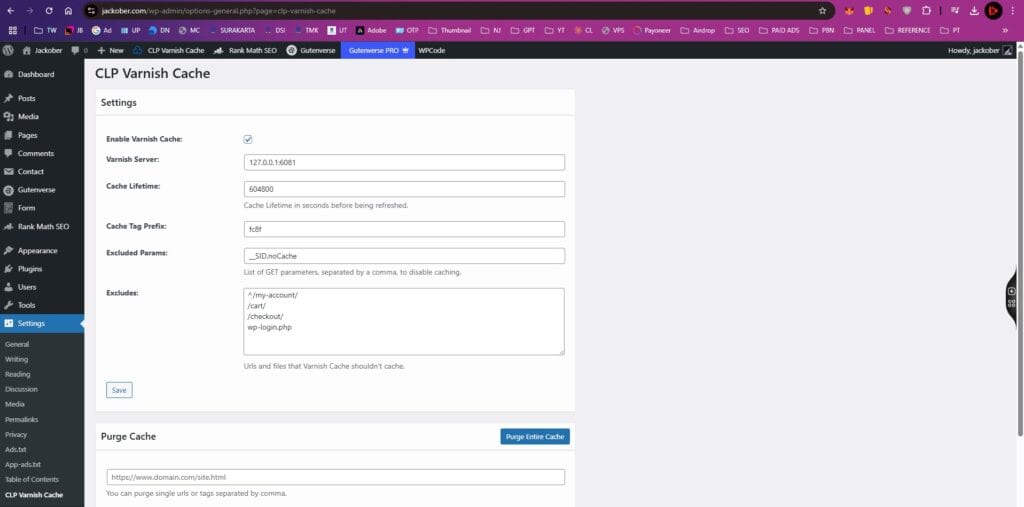Open browser downloads icon

click(x=974, y=11)
